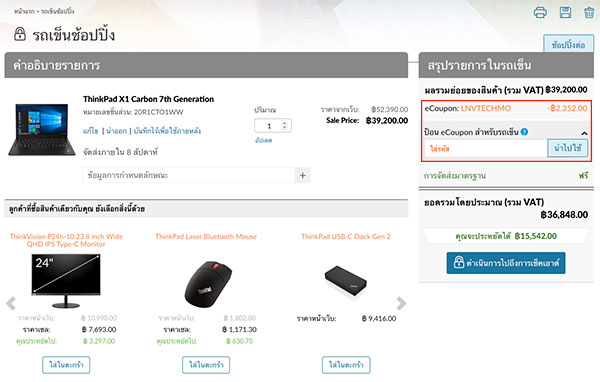Screen dimensions: 600x382
Task: Add ThinkVision P24h-10 monitor to cart
Action: pyautogui.click(x=66, y=365)
